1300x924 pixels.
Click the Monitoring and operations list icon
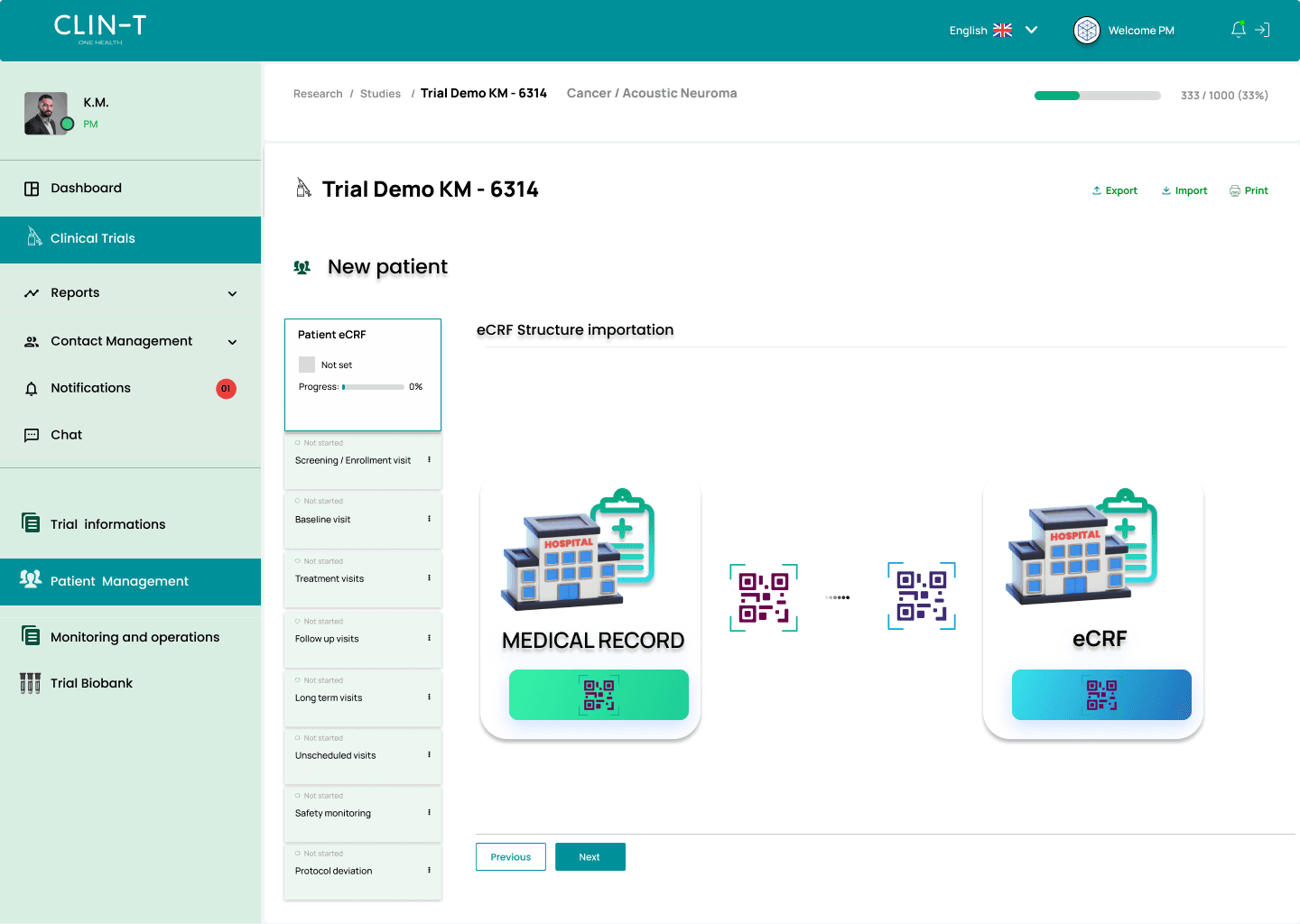pyautogui.click(x=31, y=636)
